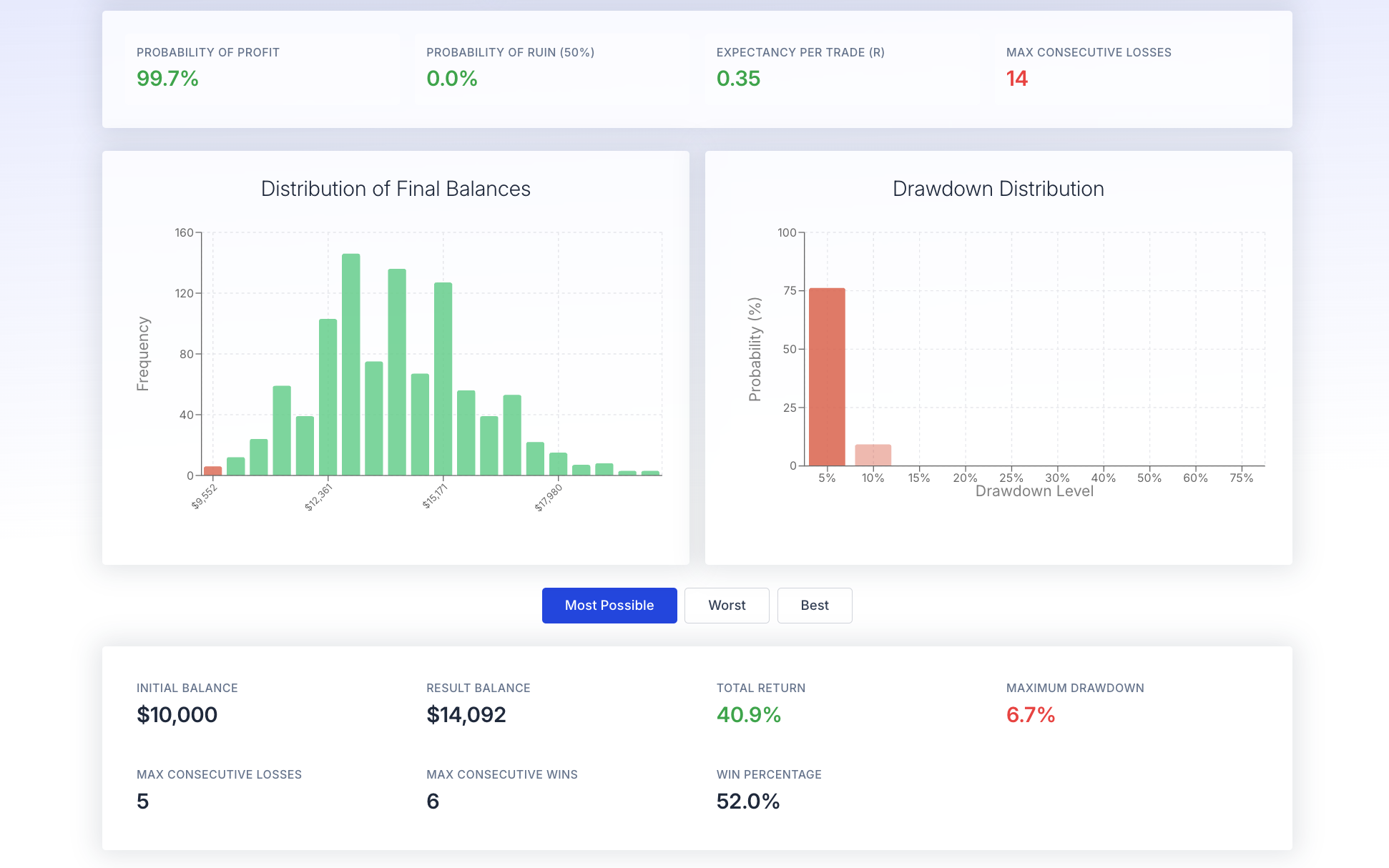Select the Most Possible scenario button
The image size is (1389, 868).
pos(609,606)
